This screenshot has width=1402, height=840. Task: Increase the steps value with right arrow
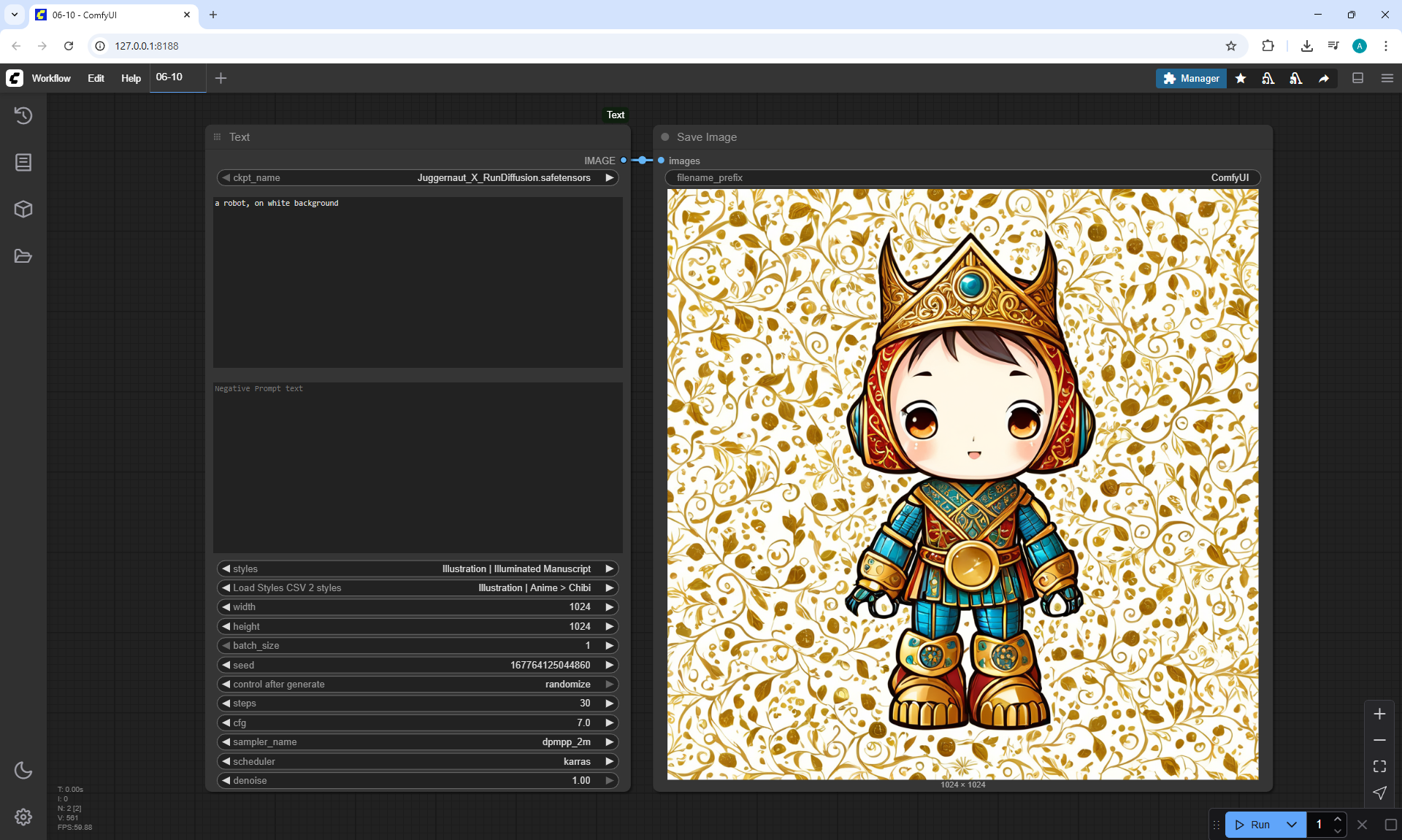click(x=609, y=704)
